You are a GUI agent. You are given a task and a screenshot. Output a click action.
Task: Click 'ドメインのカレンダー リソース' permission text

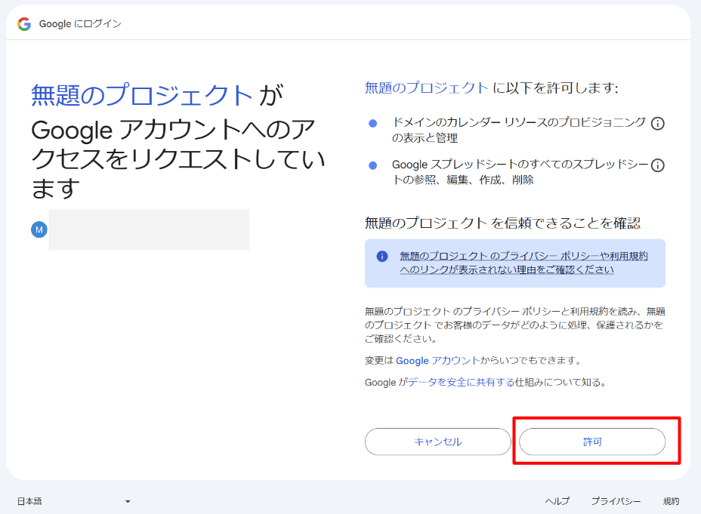519,130
